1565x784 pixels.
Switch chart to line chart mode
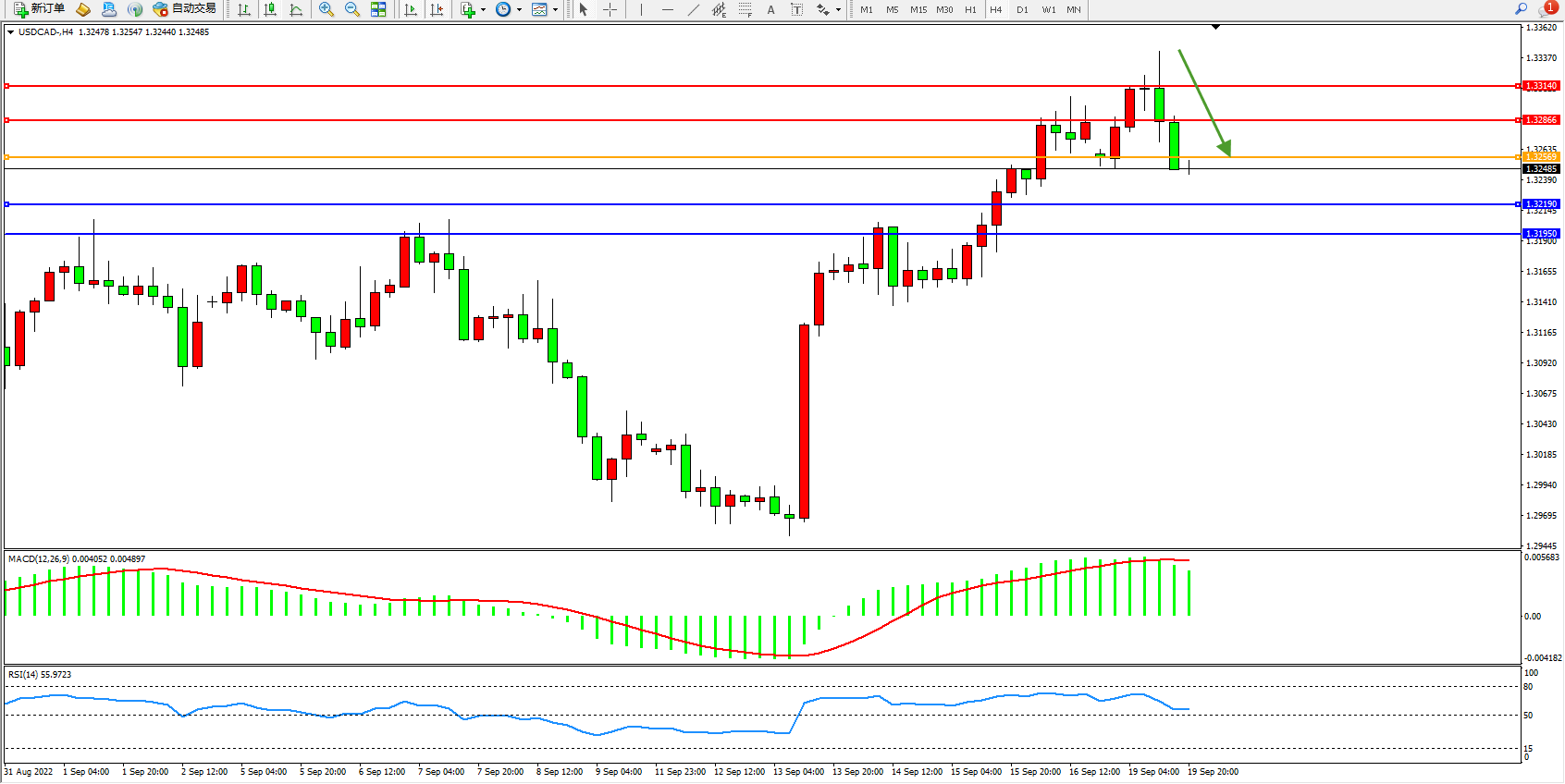(296, 9)
